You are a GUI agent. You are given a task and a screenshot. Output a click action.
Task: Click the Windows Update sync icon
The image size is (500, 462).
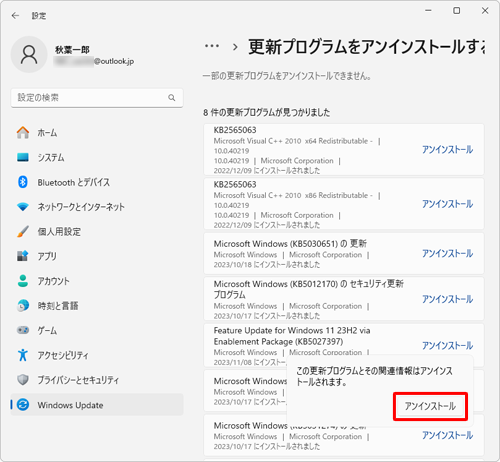click(x=23, y=405)
